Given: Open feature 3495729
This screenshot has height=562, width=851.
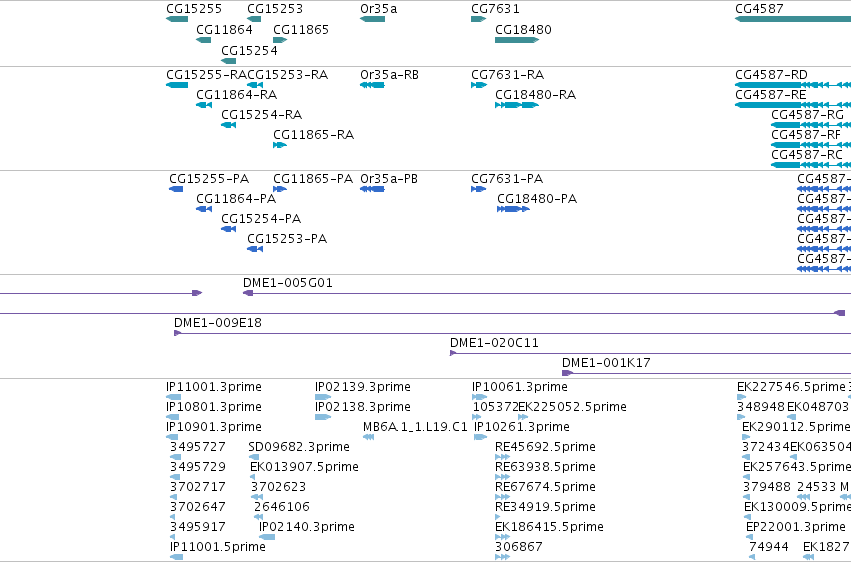Looking at the screenshot, I should (x=198, y=467).
